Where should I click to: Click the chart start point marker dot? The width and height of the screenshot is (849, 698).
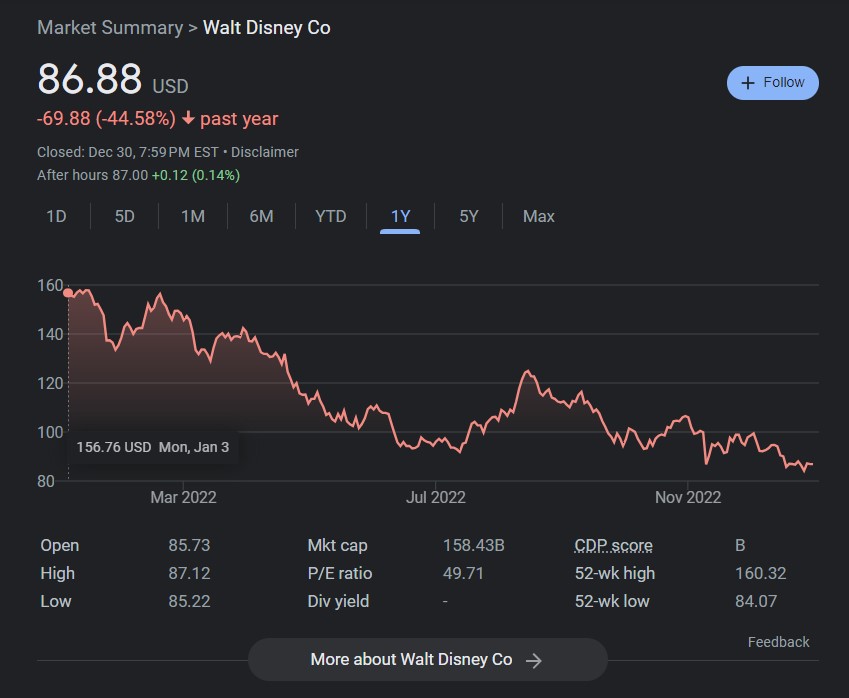(x=68, y=293)
